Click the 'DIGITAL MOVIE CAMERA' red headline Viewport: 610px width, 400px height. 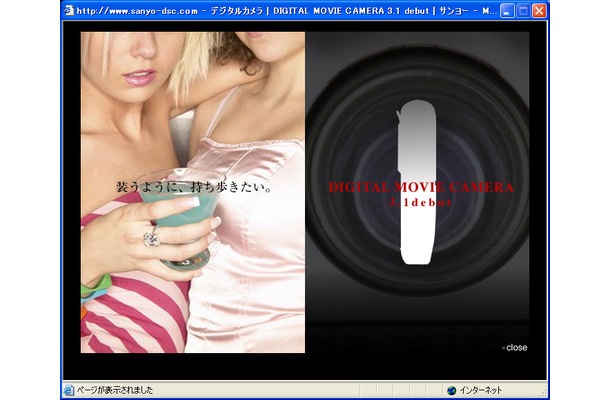point(421,187)
